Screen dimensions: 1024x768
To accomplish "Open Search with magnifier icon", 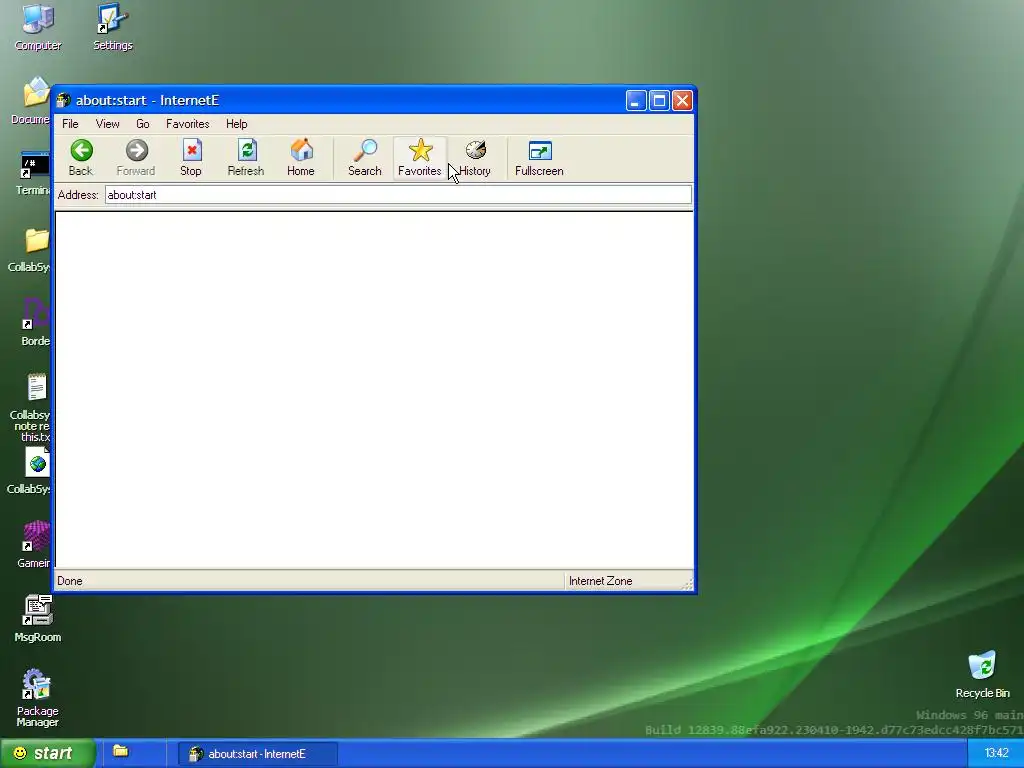I will tap(364, 157).
